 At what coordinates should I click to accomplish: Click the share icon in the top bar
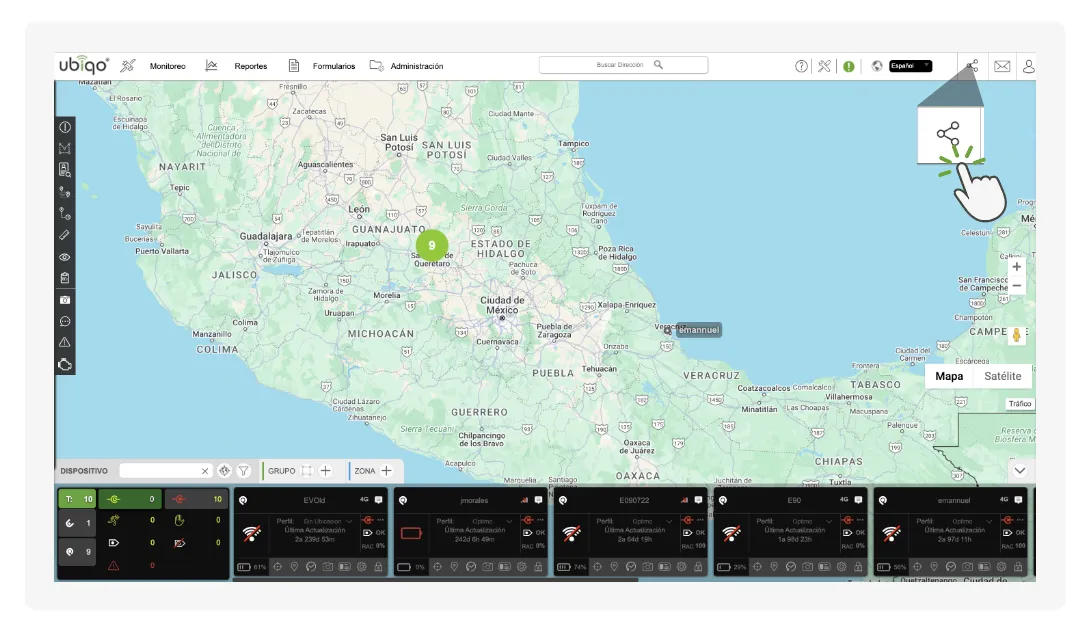(x=972, y=66)
